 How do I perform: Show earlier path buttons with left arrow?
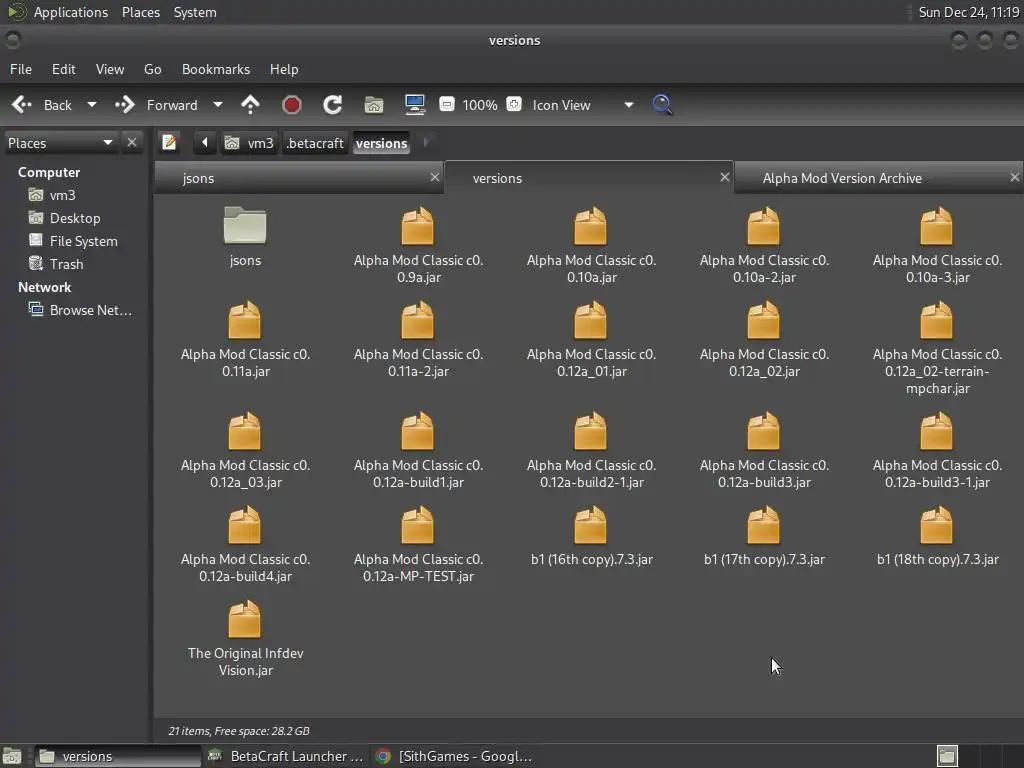point(204,142)
